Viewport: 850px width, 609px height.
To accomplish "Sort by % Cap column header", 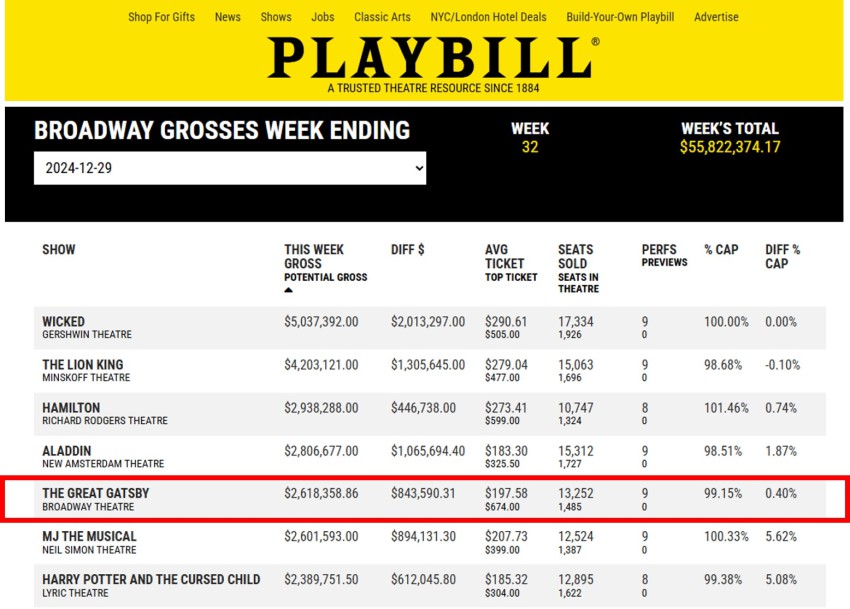I will [x=721, y=249].
